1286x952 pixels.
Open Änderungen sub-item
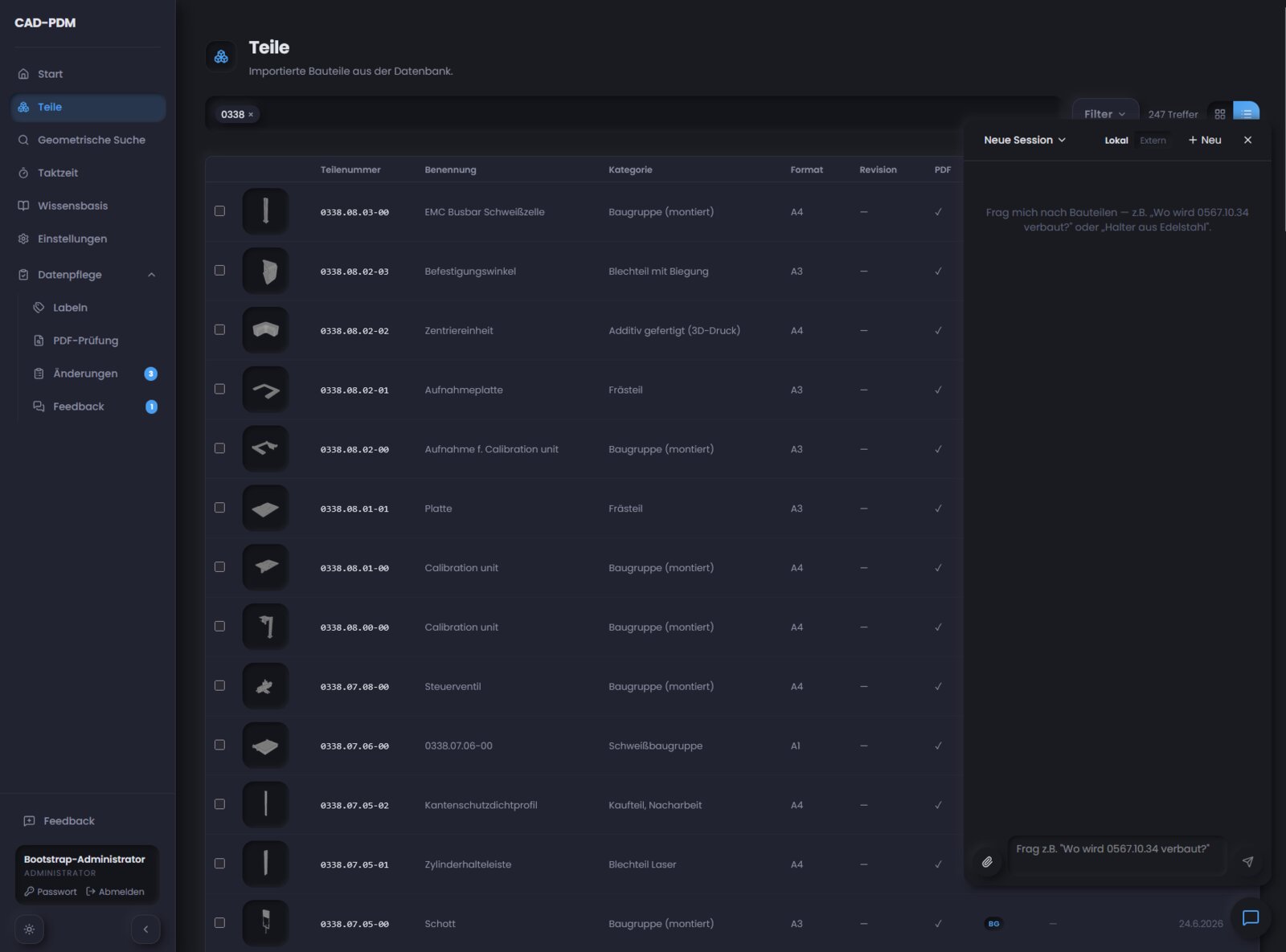pyautogui.click(x=96, y=374)
